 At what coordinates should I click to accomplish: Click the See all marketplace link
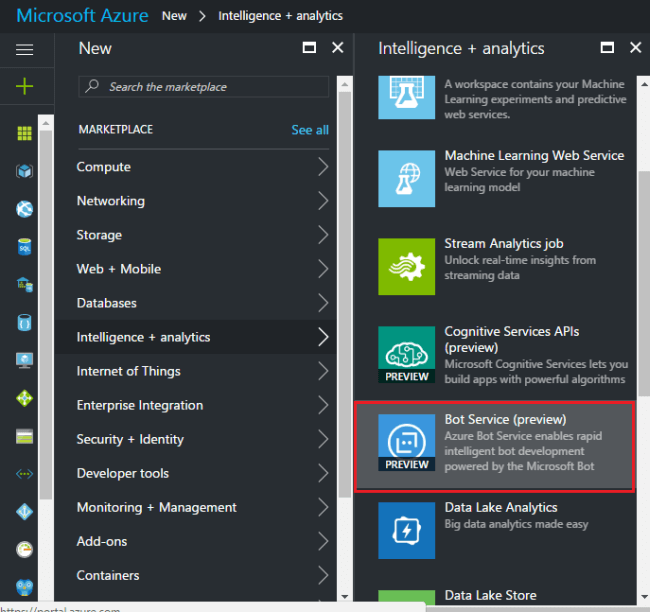310,130
